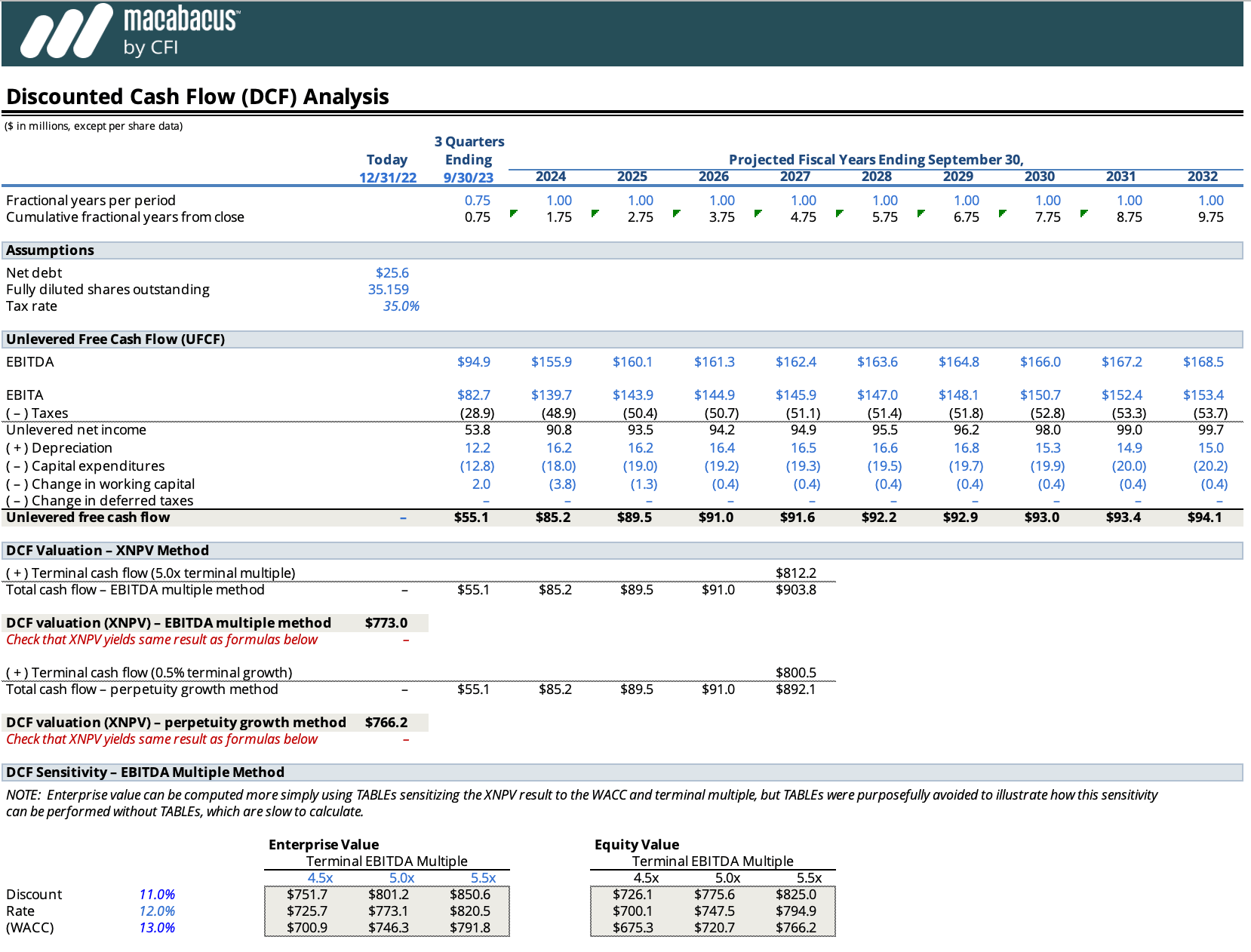This screenshot has width=1251, height=952.
Task: Click the Assumptions section header bar
Action: [50, 250]
